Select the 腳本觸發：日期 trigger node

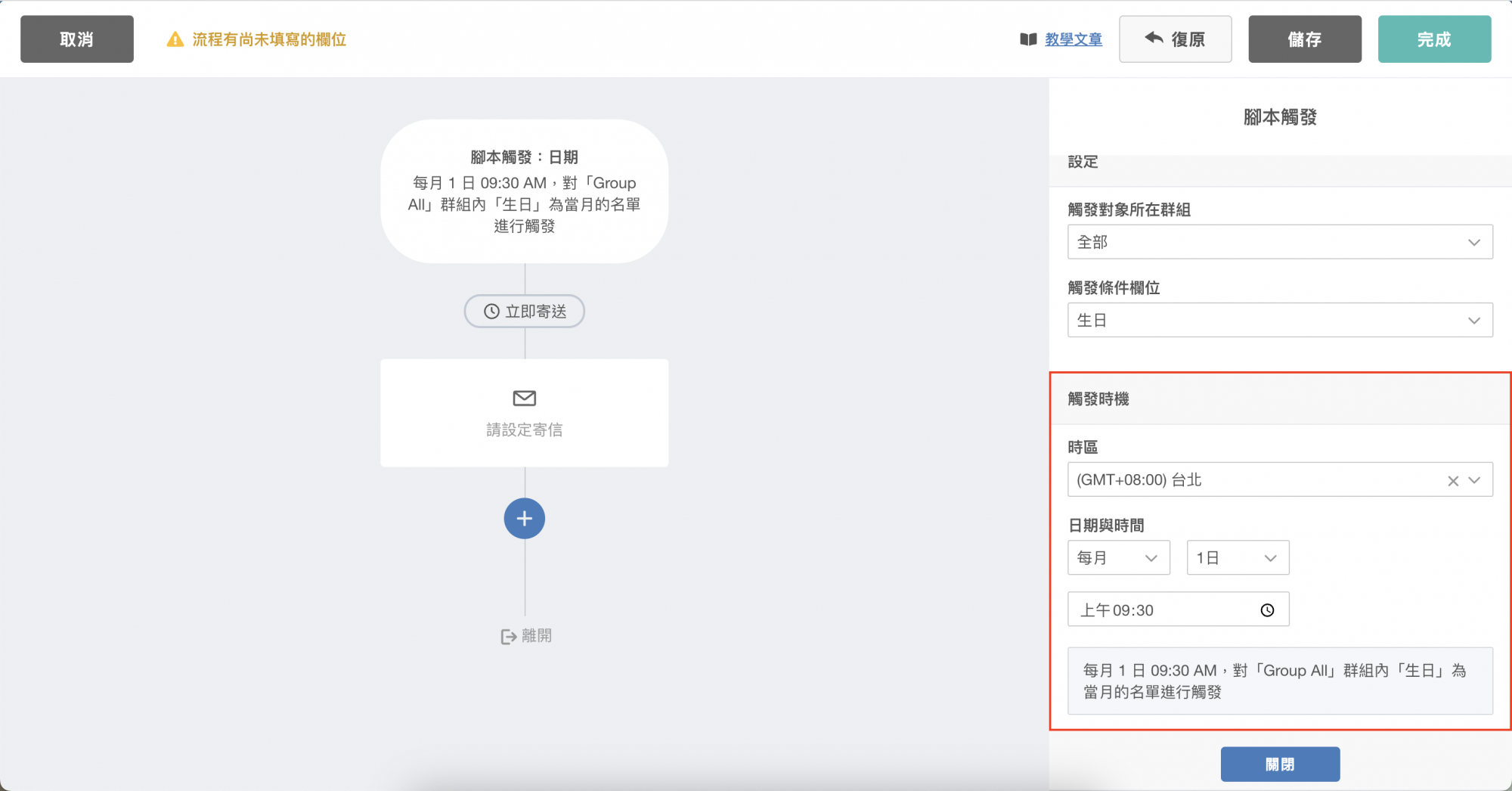[x=525, y=191]
